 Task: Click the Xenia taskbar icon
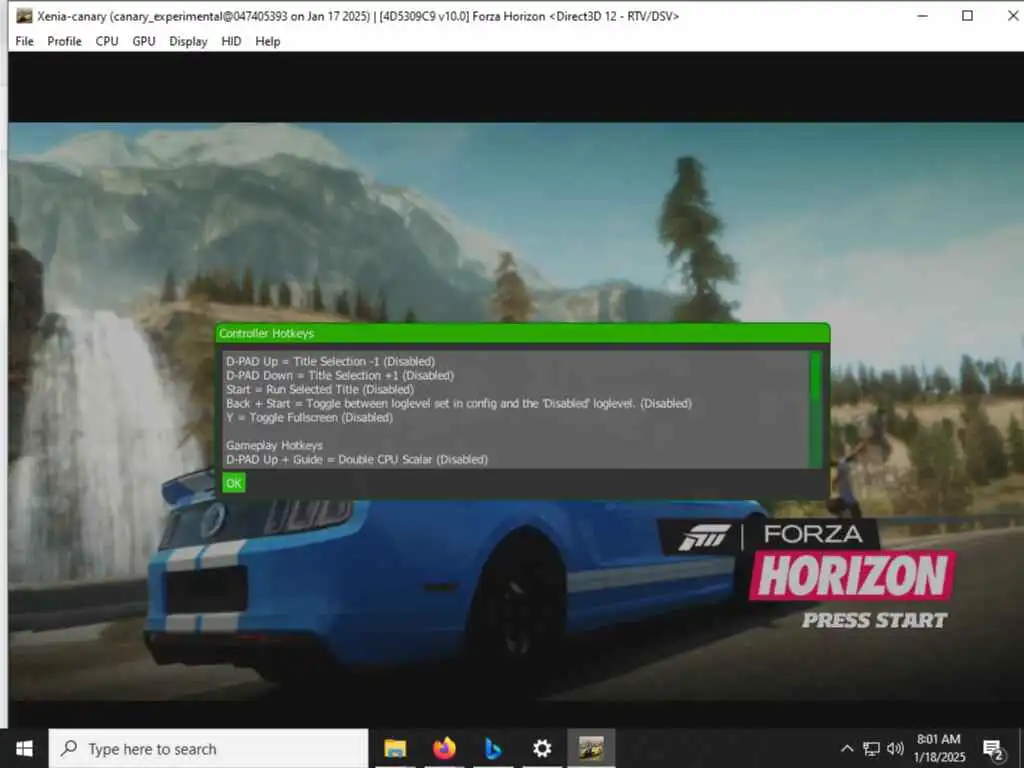tap(591, 748)
